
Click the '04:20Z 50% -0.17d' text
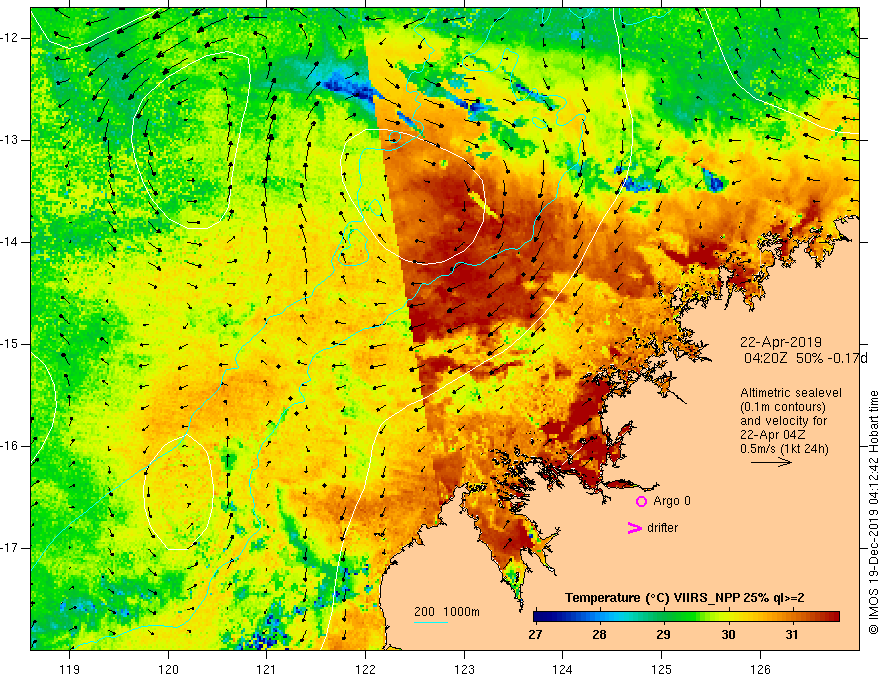point(805,358)
